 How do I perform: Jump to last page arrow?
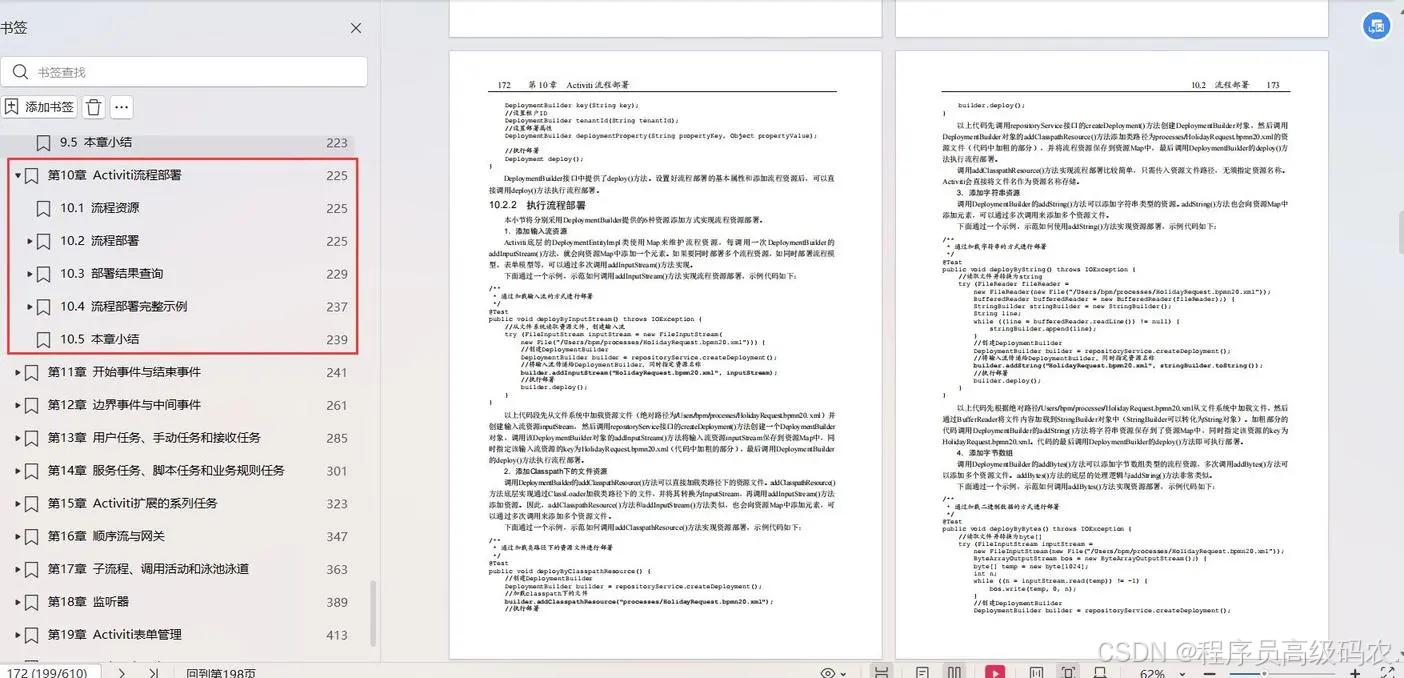153,673
